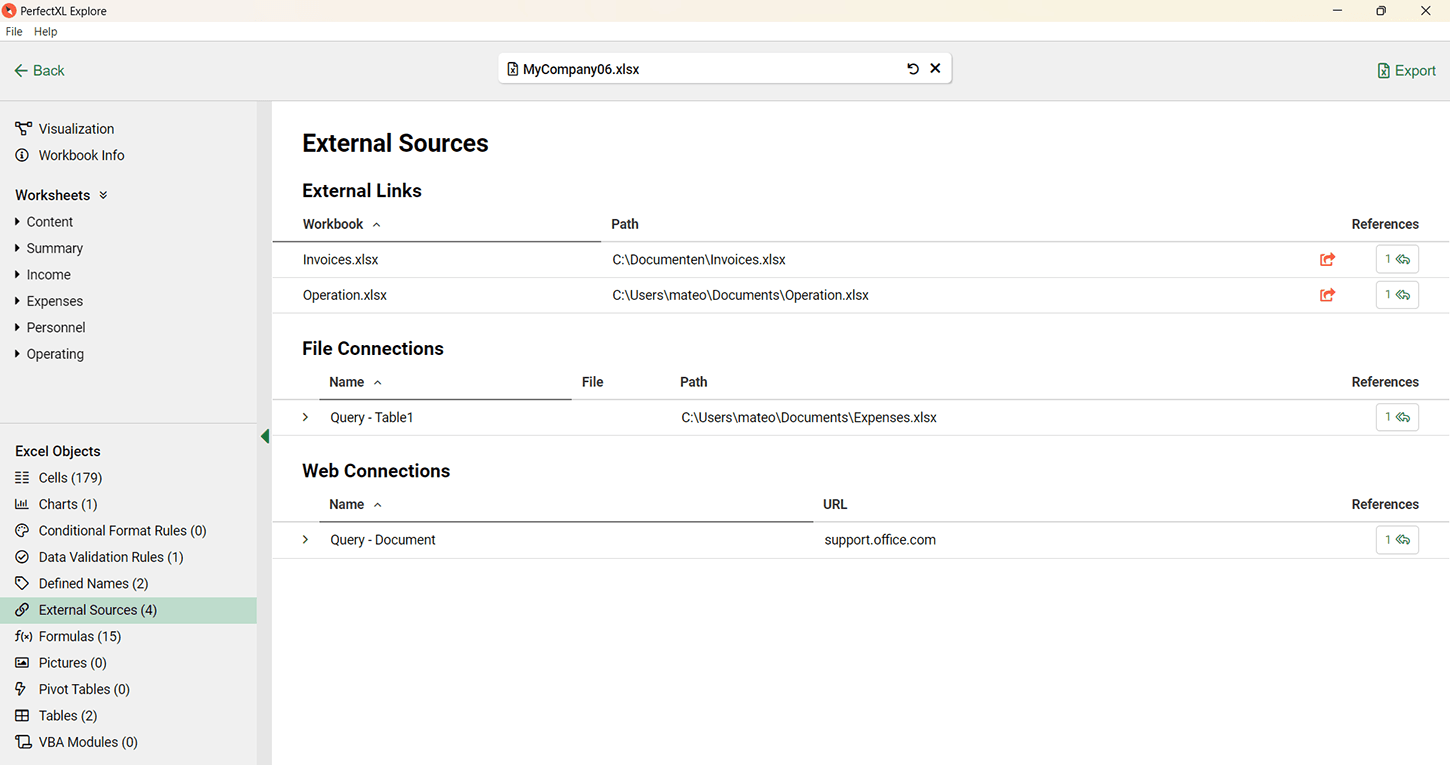Close the MyCompany06.xlsx file tab
This screenshot has width=1450, height=765.
pyautogui.click(x=935, y=69)
